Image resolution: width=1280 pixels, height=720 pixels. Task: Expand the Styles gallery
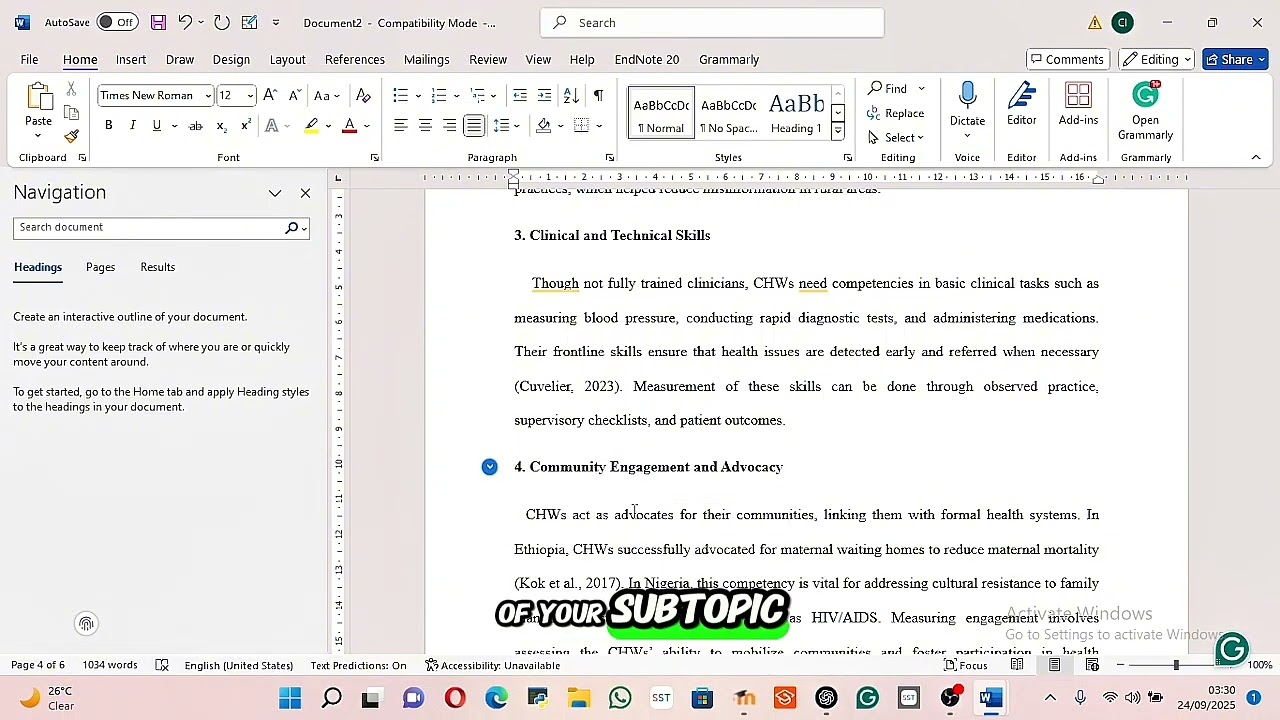coord(838,131)
